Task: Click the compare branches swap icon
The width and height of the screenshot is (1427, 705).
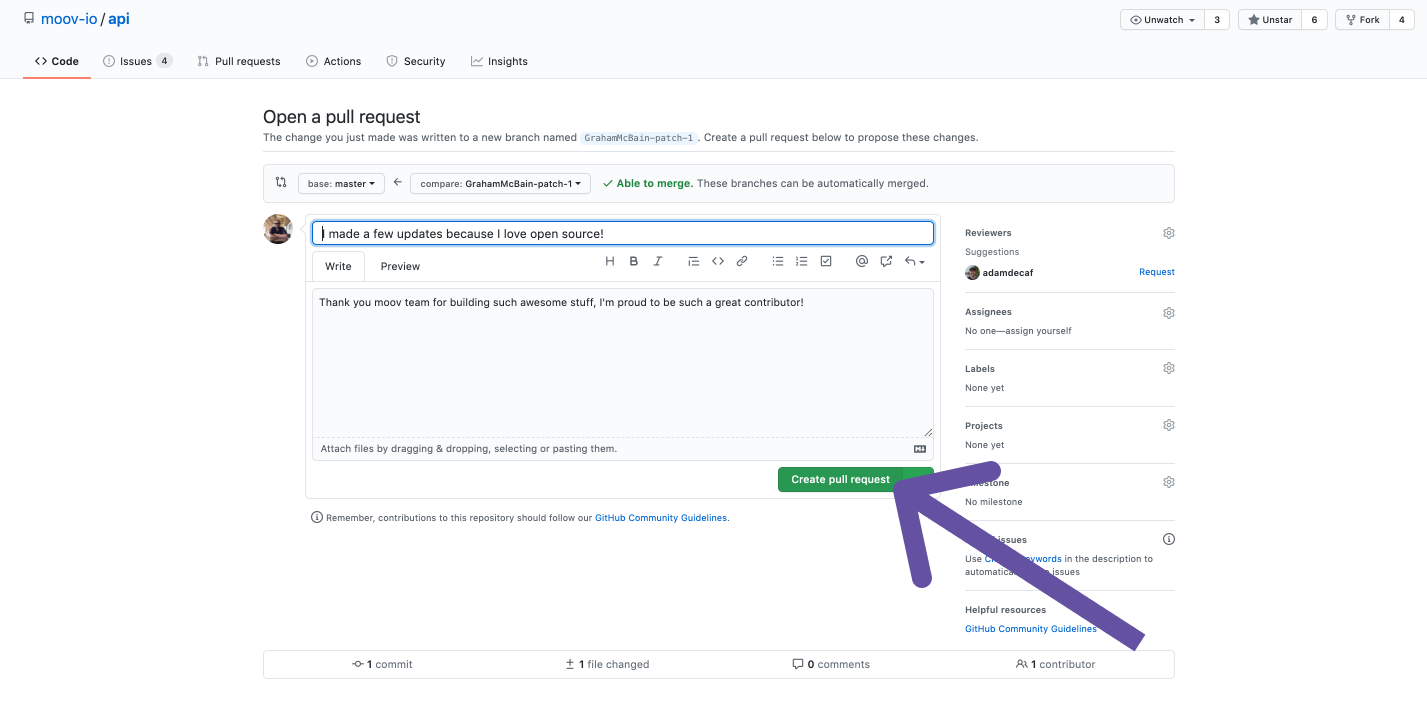Action: 281,183
